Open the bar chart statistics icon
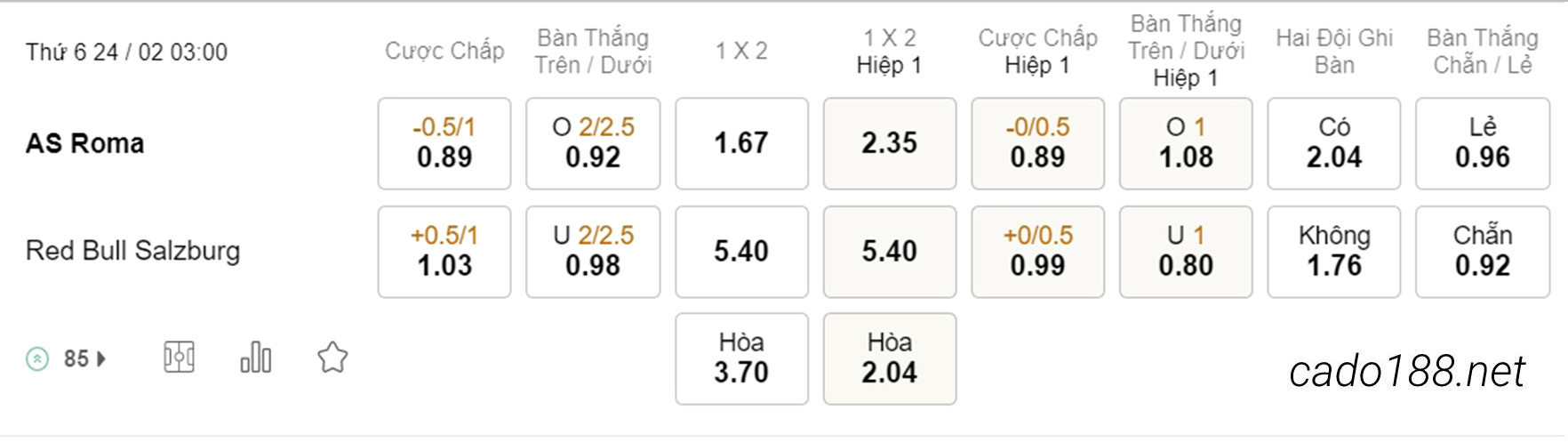1568x443 pixels. [256, 358]
